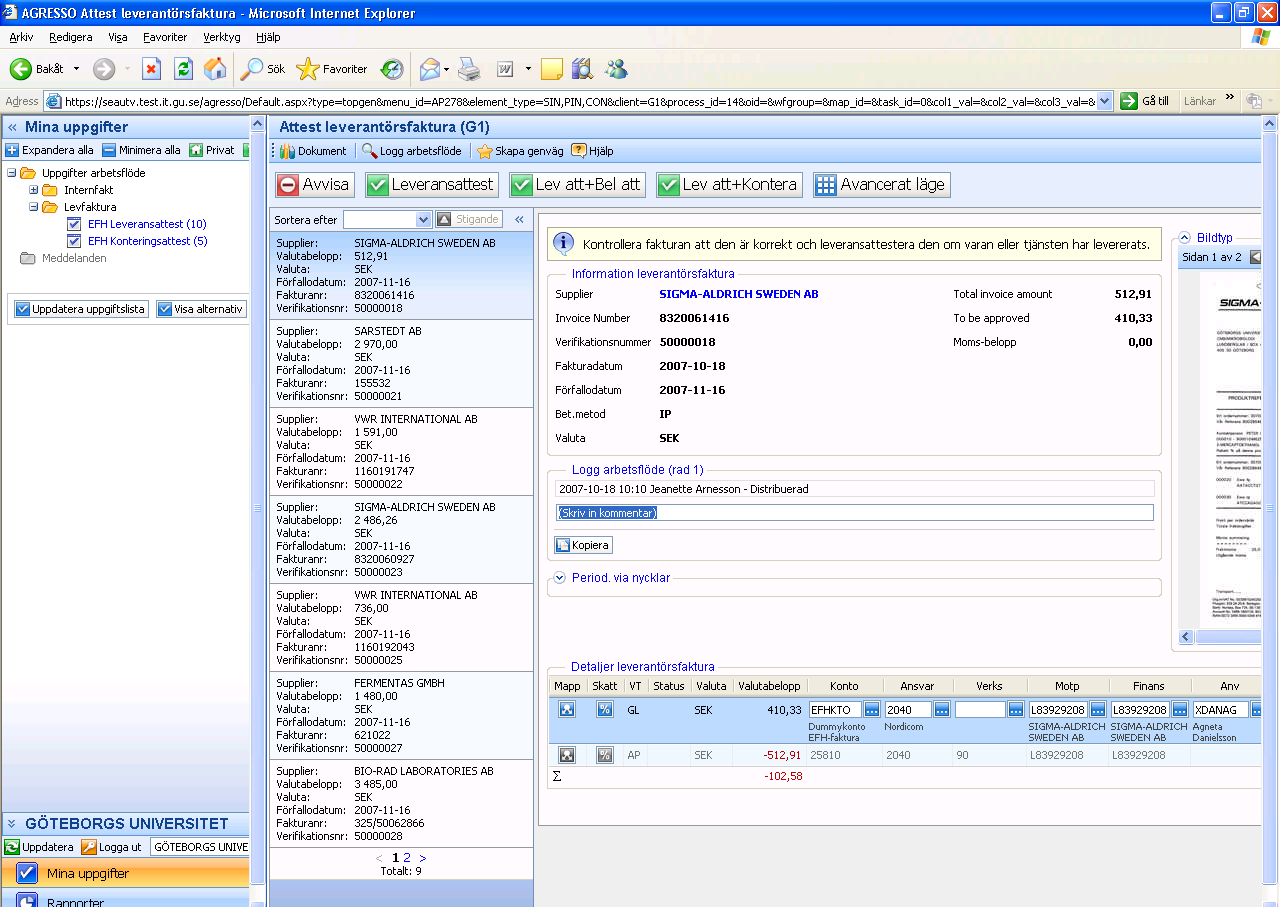Click the Konto input field EFHKTO
This screenshot has width=1280, height=907.
pos(835,709)
